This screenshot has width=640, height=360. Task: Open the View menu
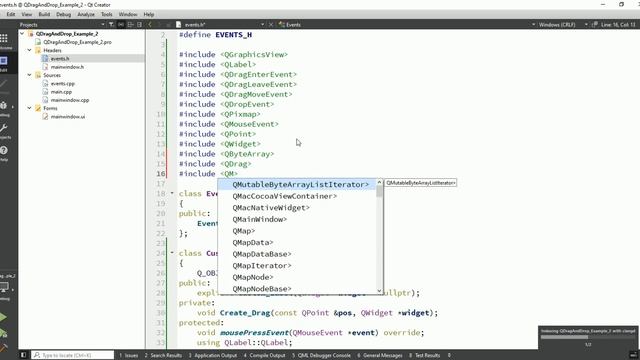point(27,14)
